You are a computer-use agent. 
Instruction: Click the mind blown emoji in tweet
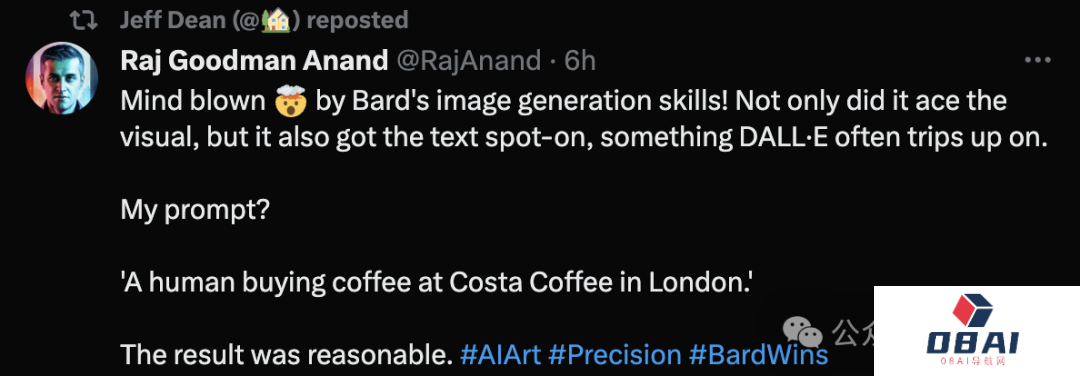coord(291,103)
